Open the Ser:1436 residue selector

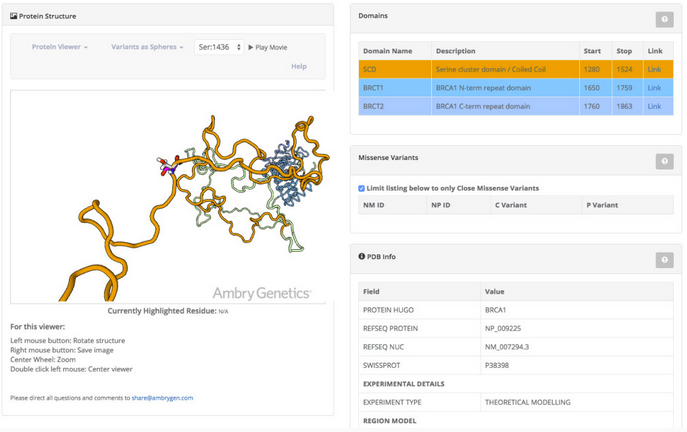tap(219, 47)
